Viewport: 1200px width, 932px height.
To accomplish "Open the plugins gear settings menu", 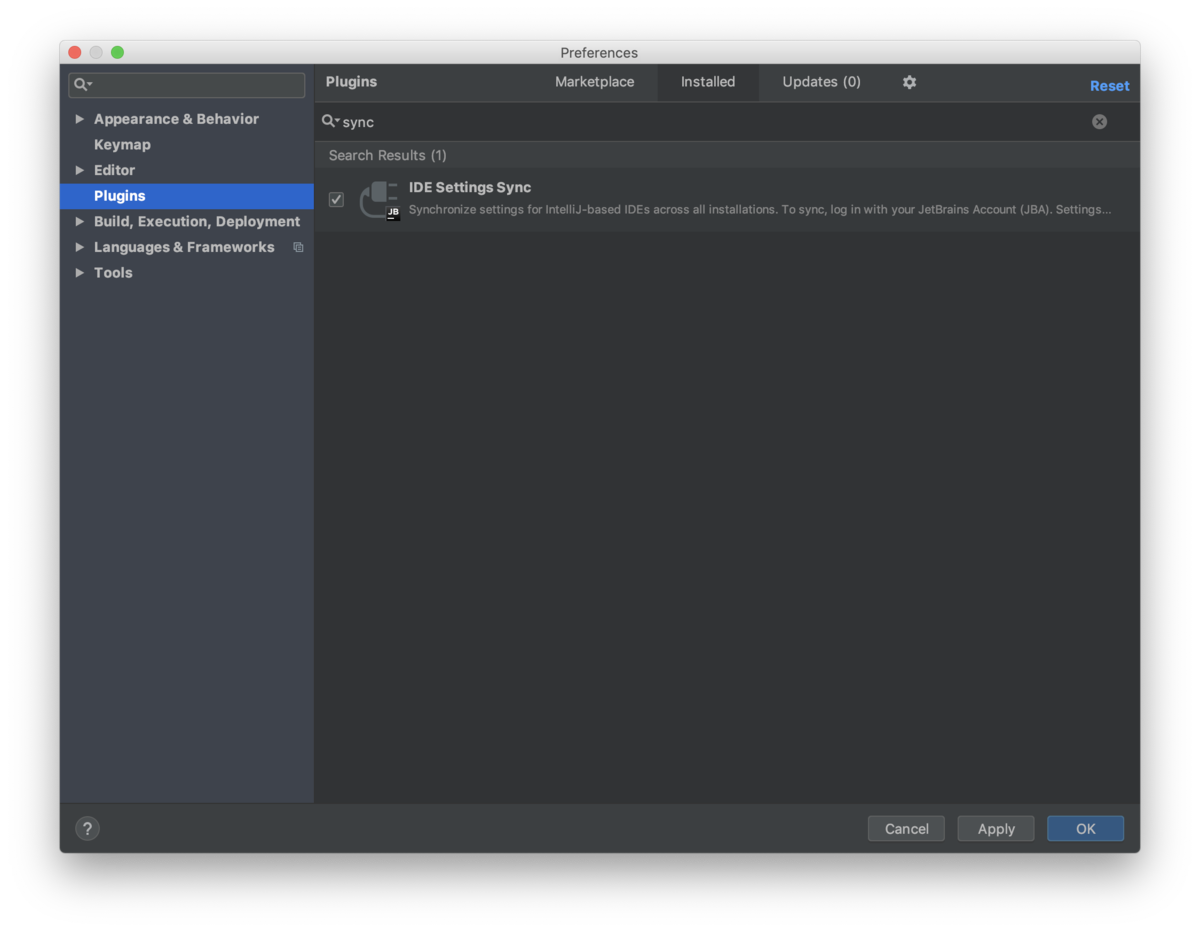I will 909,82.
